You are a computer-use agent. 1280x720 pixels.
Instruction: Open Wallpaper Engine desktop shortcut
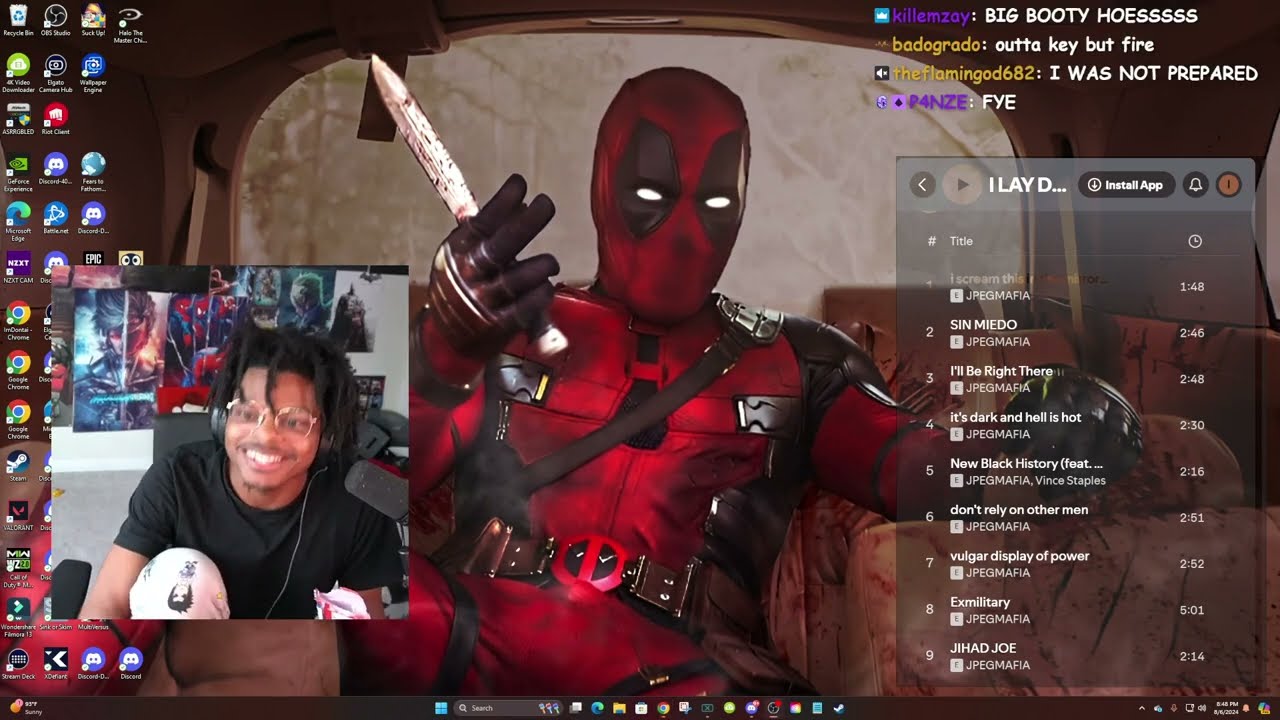pyautogui.click(x=93, y=73)
